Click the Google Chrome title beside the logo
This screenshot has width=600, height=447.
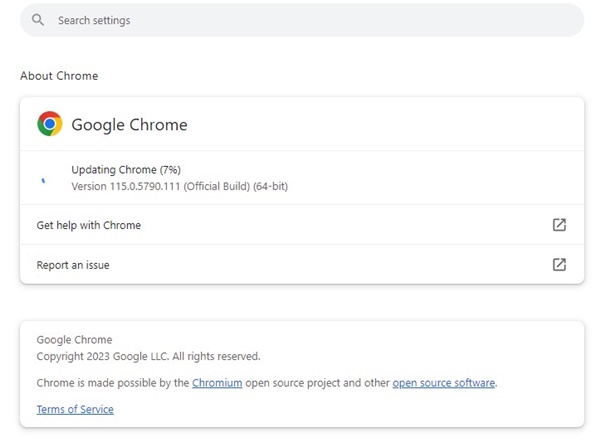pyautogui.click(x=129, y=125)
